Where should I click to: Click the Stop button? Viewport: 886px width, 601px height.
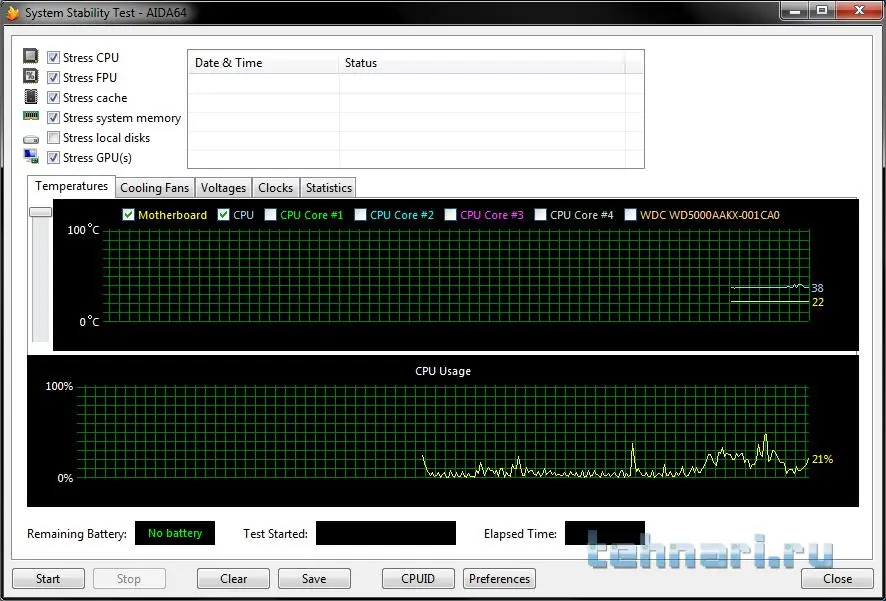point(129,578)
